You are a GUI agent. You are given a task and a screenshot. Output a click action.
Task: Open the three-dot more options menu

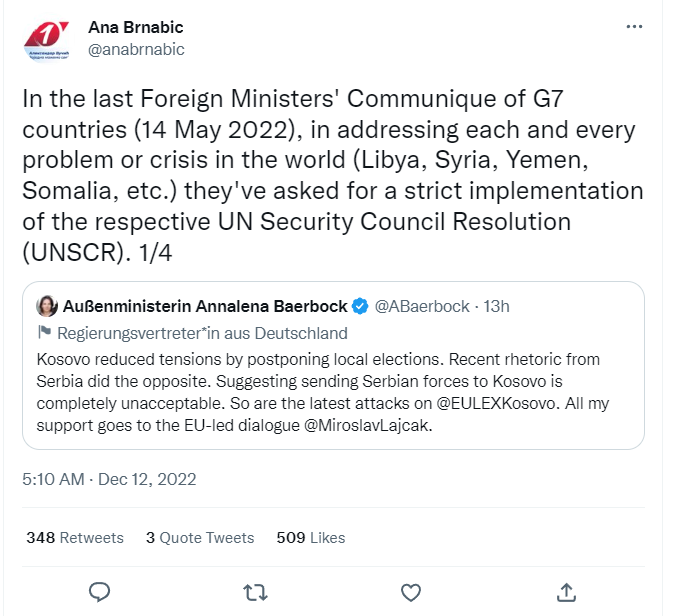634,27
